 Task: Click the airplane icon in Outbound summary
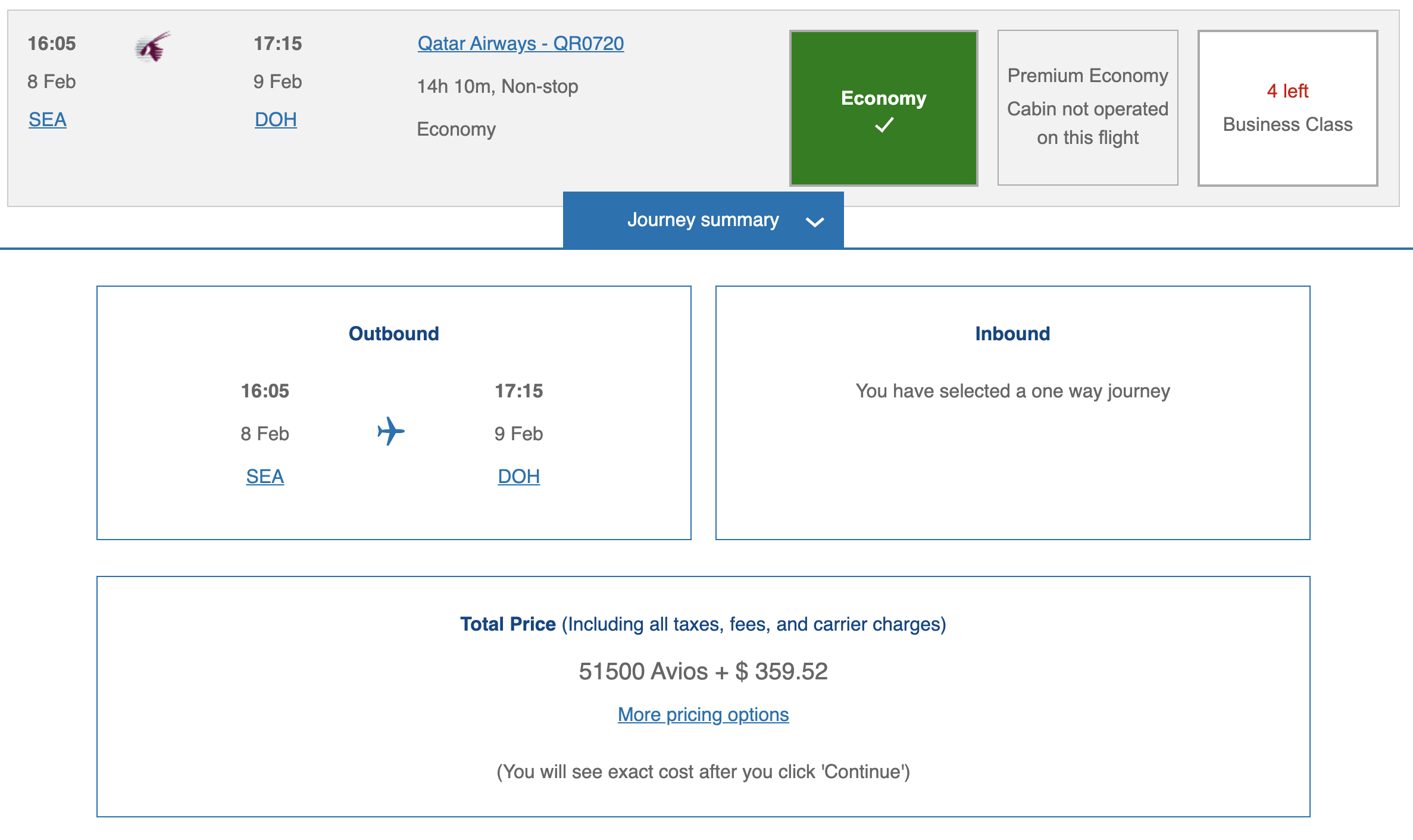[391, 431]
